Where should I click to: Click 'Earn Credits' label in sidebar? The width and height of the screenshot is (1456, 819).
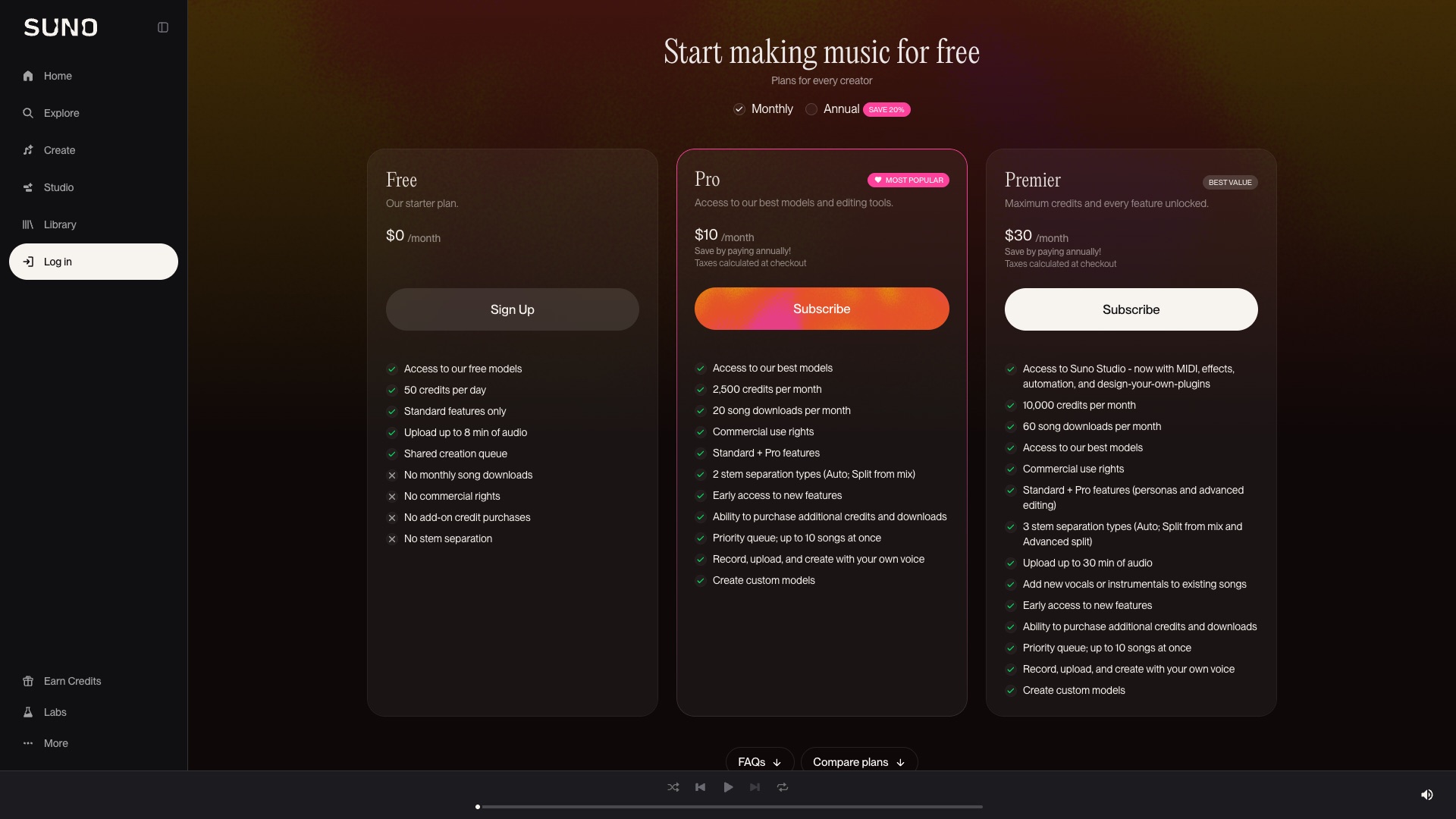[73, 681]
